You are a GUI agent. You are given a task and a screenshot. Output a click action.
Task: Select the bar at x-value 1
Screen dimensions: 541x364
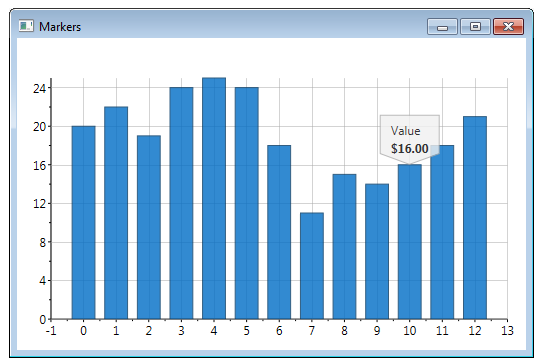click(x=116, y=213)
